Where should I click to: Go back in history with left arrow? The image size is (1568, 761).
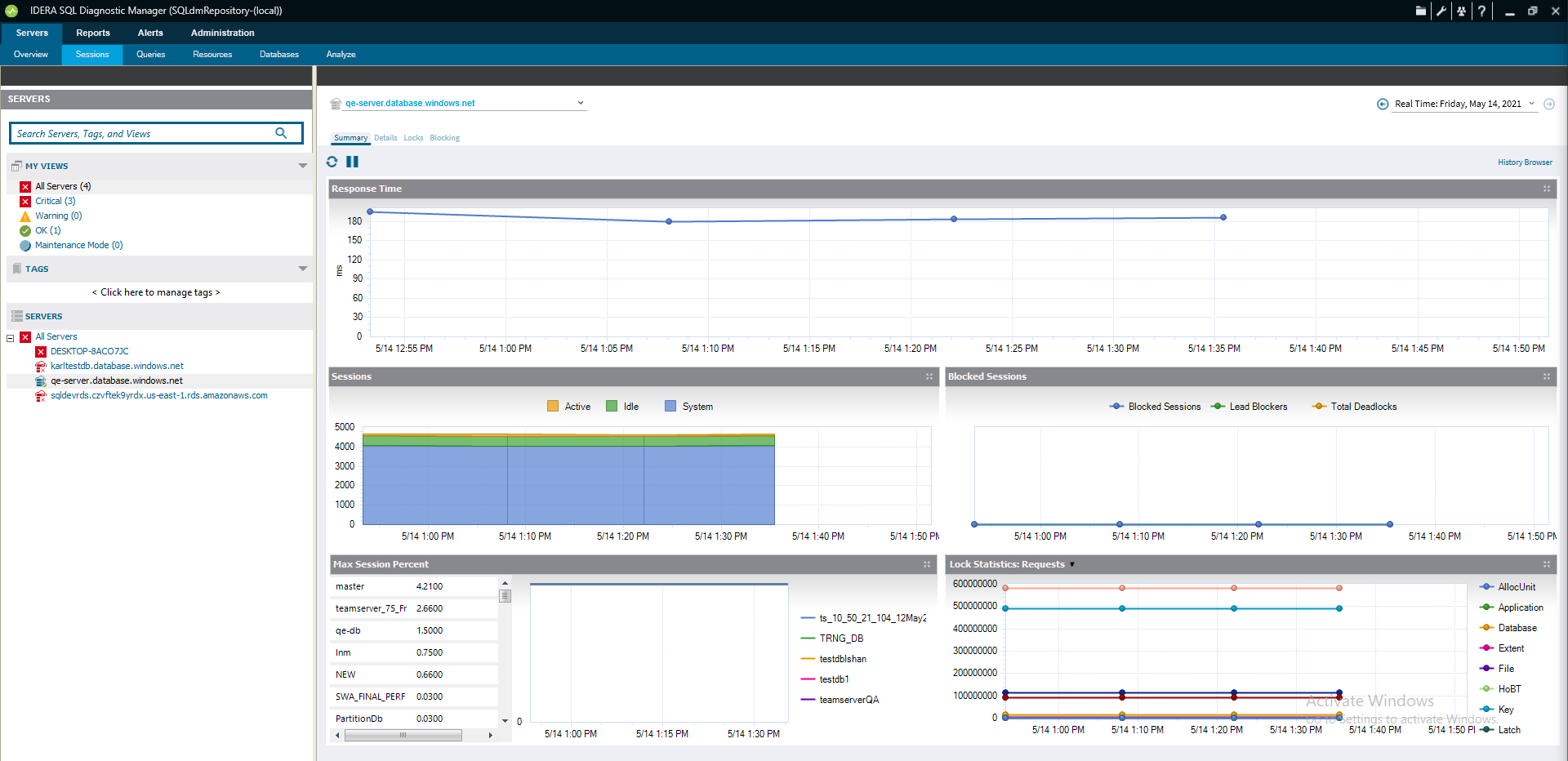[x=1383, y=104]
